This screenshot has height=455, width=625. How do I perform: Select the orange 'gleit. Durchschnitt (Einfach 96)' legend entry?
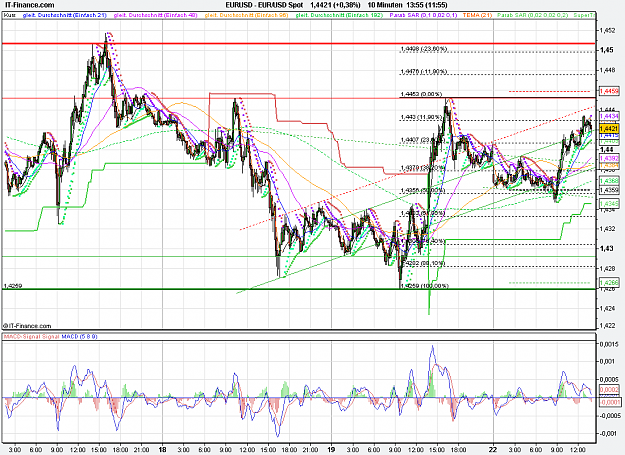click(x=246, y=15)
